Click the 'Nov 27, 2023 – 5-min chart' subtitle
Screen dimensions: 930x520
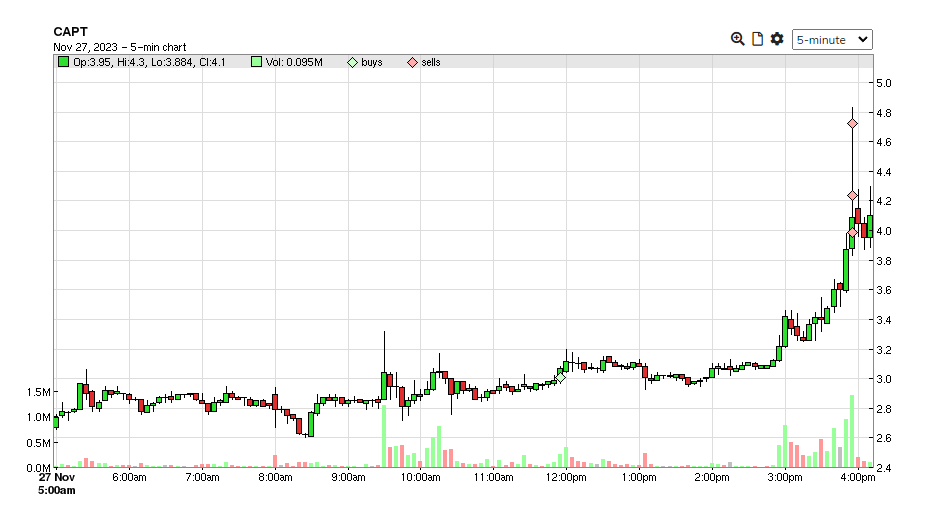120,47
